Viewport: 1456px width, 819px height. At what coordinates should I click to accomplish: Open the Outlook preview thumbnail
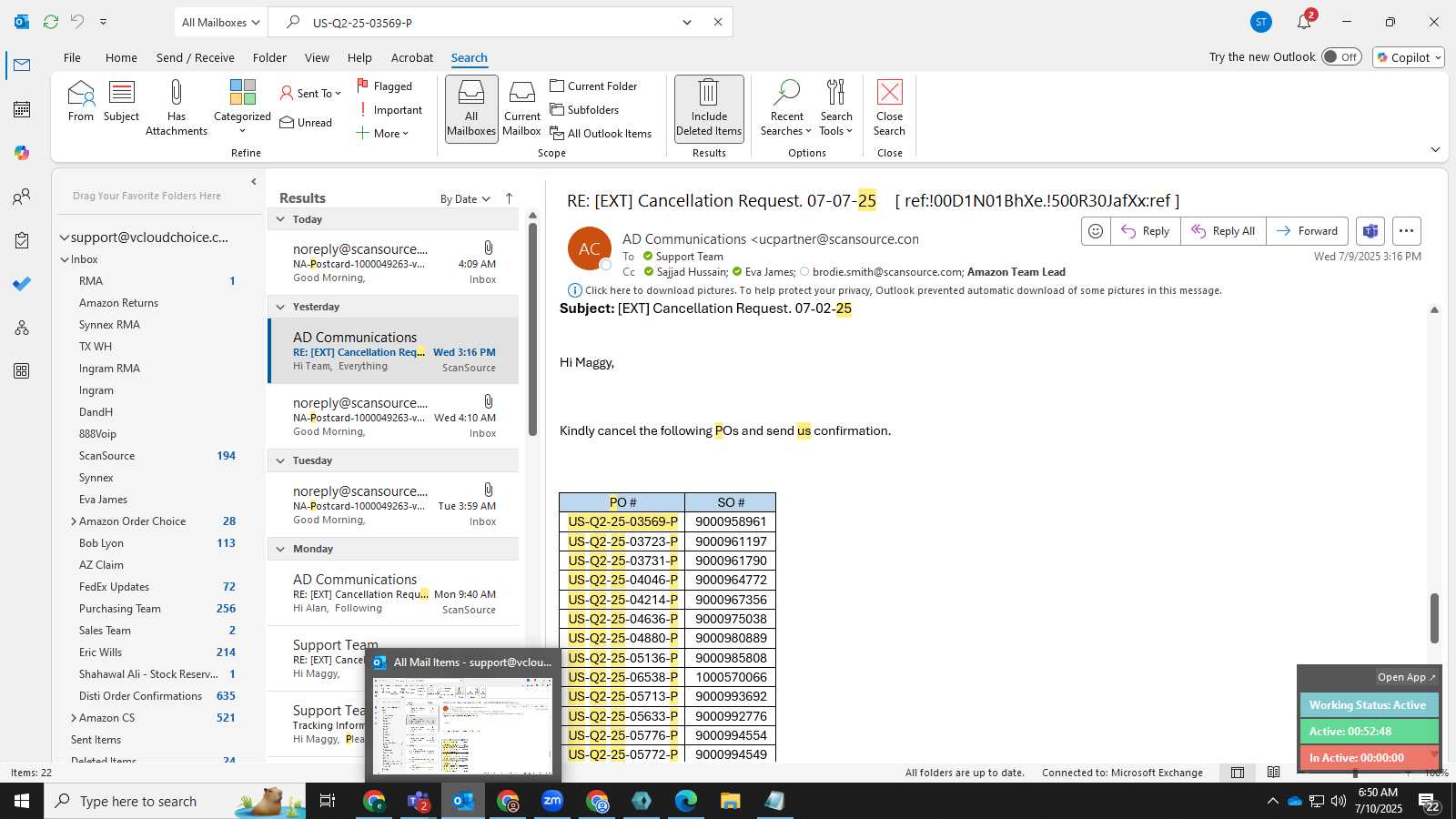click(463, 726)
